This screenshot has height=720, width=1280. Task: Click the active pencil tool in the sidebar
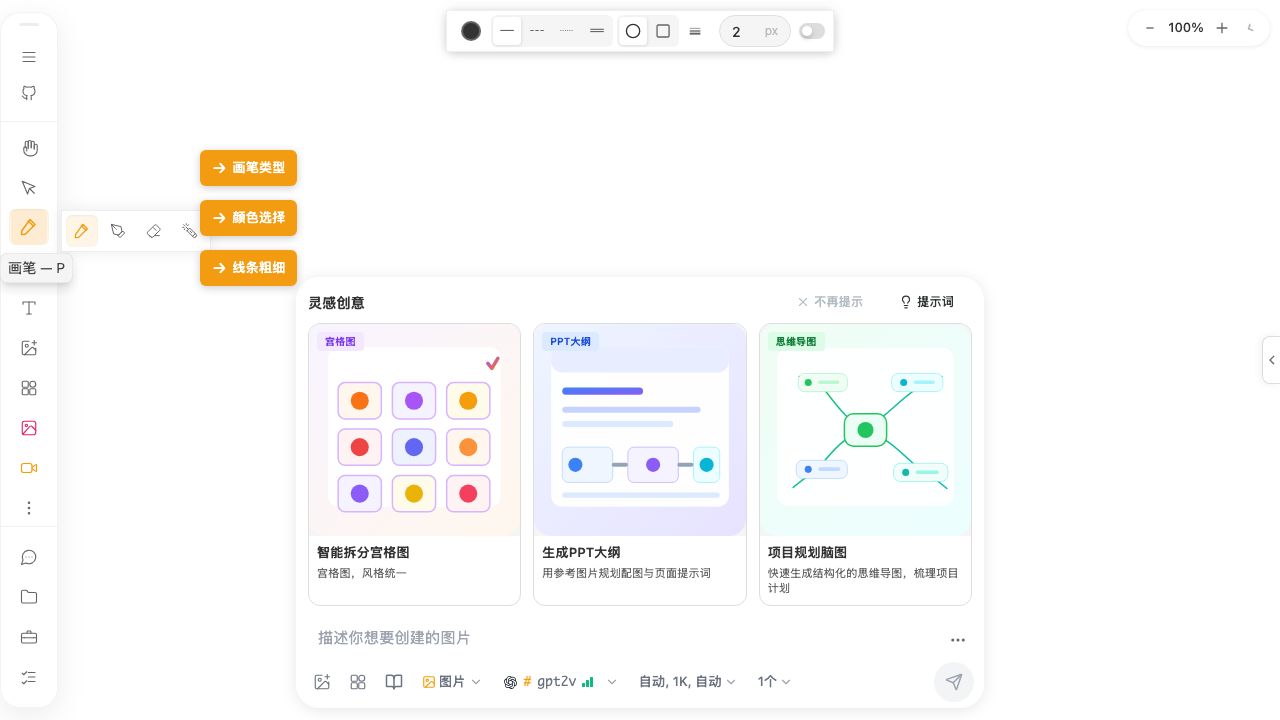click(x=29, y=227)
